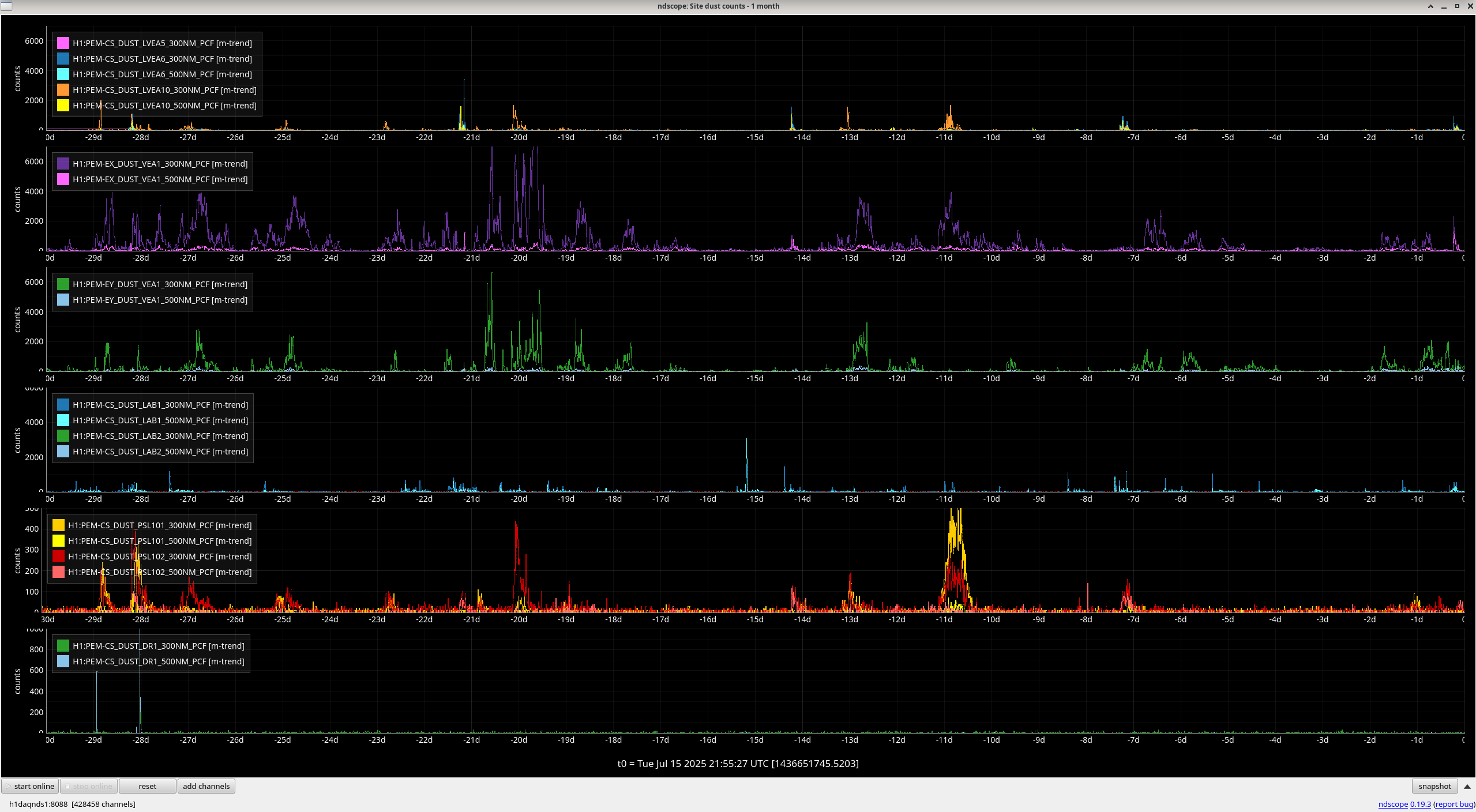Image resolution: width=1476 pixels, height=812 pixels.
Task: Click the t0 timestamp label below plots
Action: (x=738, y=764)
